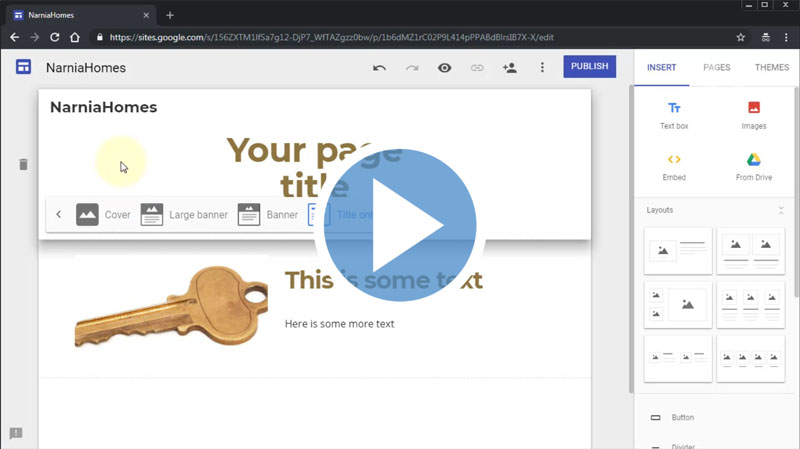Screen dimensions: 800x449
Task: Click the copy link icon
Action: coord(477,68)
